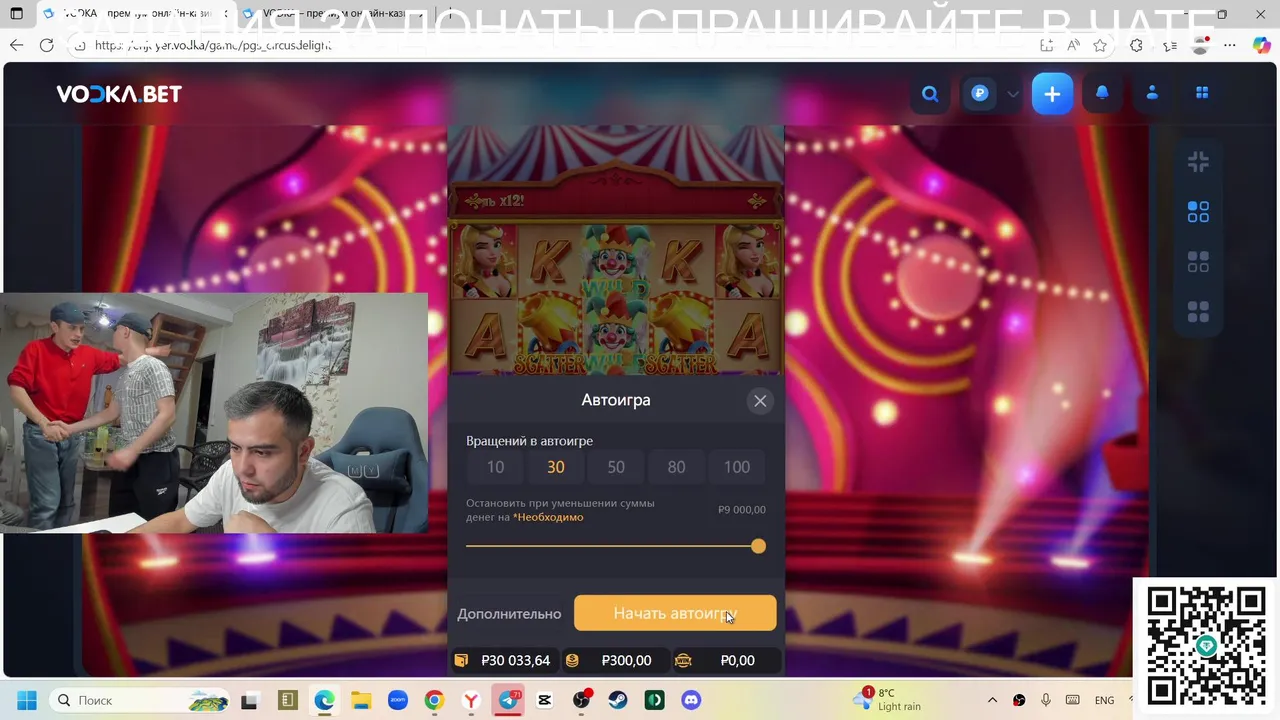Select the highlighted two-by-two game layout icon
The height and width of the screenshot is (720, 1280).
pos(1198,212)
